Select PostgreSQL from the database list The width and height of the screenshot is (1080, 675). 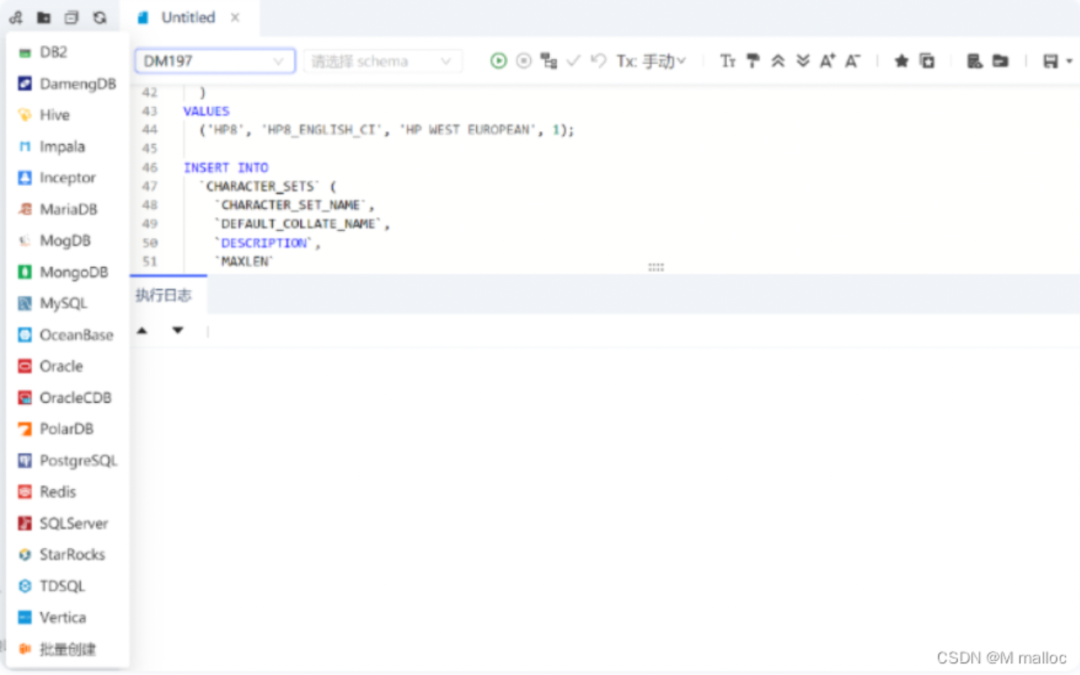click(x=68, y=460)
